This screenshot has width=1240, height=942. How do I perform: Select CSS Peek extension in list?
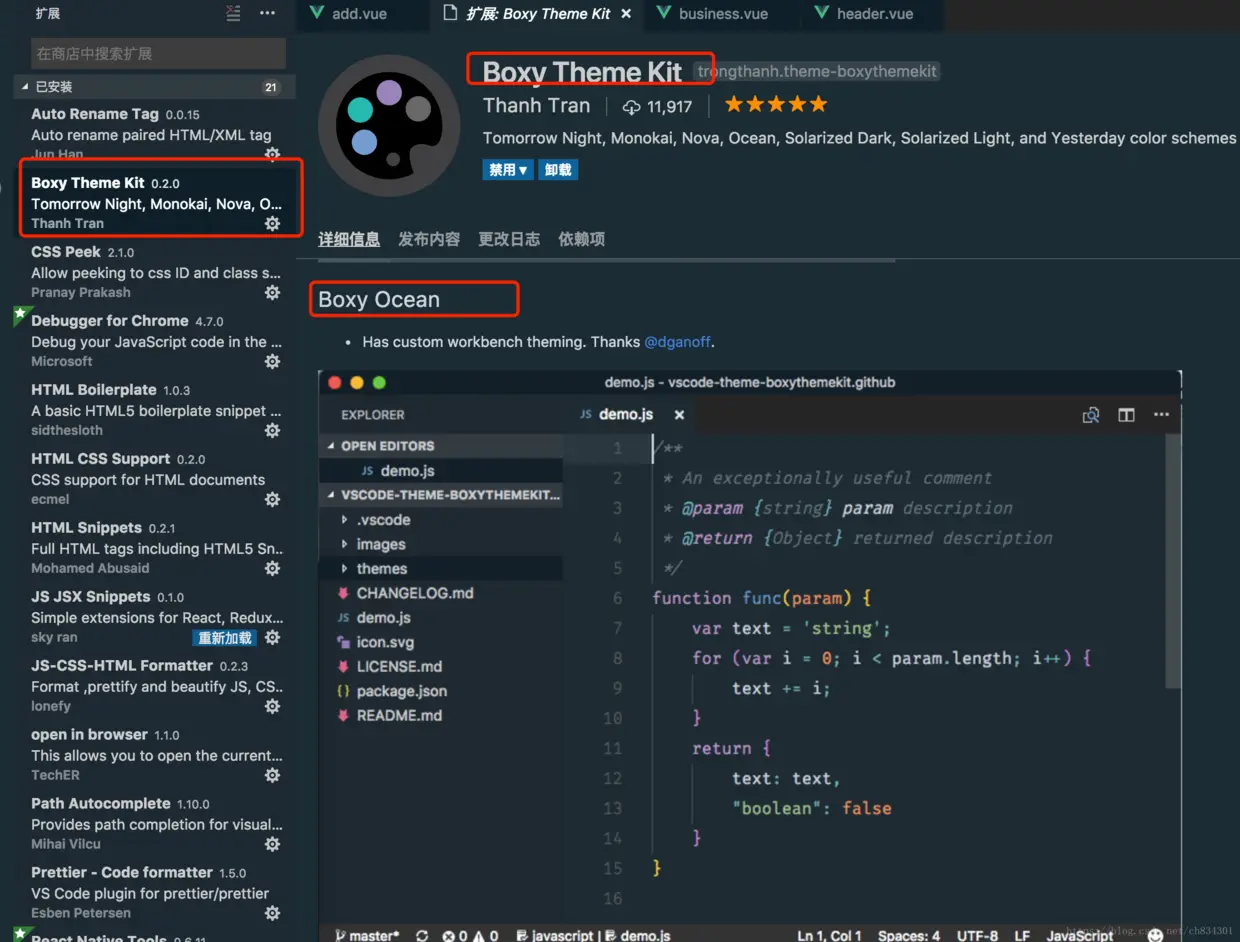coord(155,272)
